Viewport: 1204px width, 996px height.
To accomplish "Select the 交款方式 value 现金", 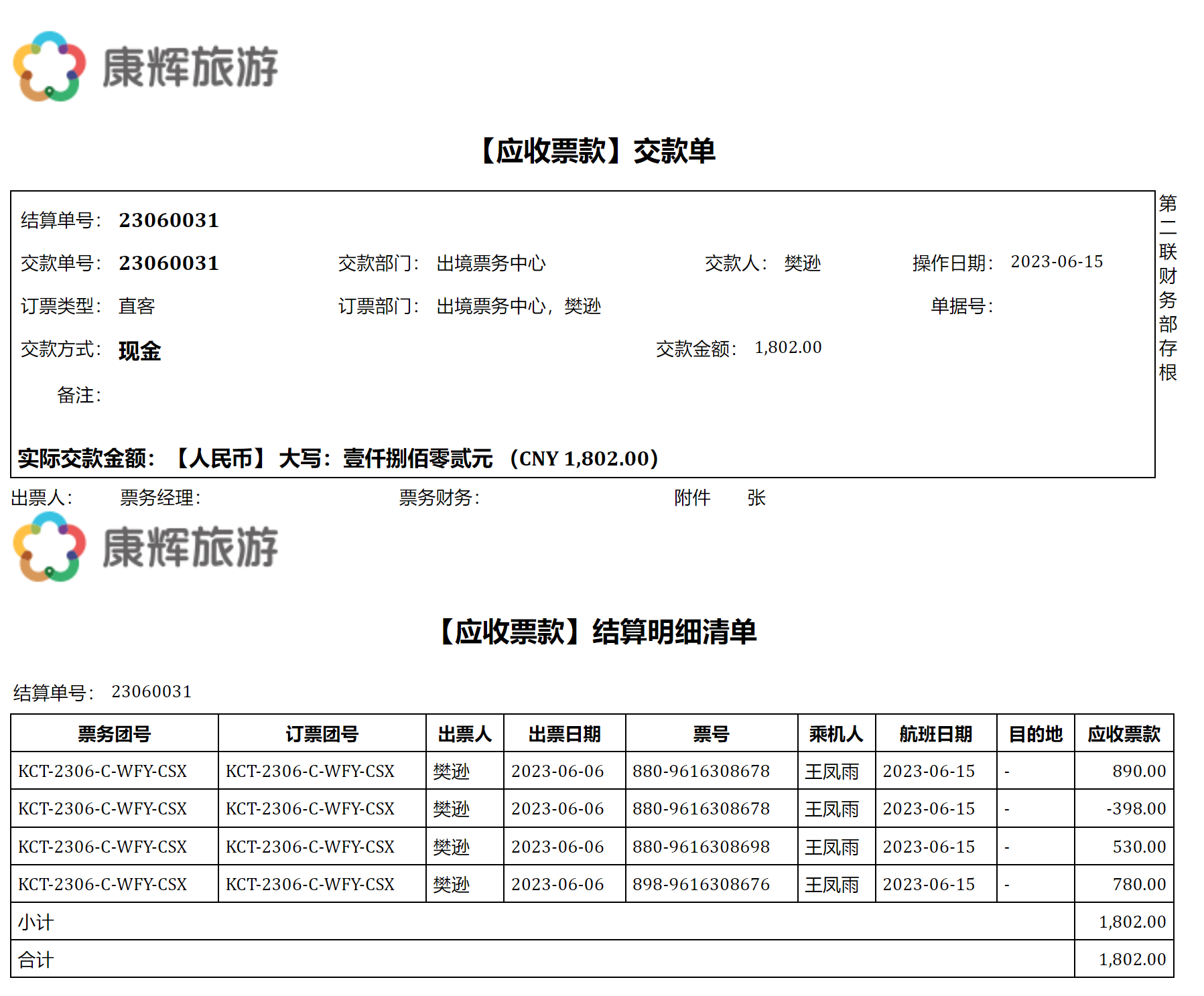I will click(x=139, y=350).
